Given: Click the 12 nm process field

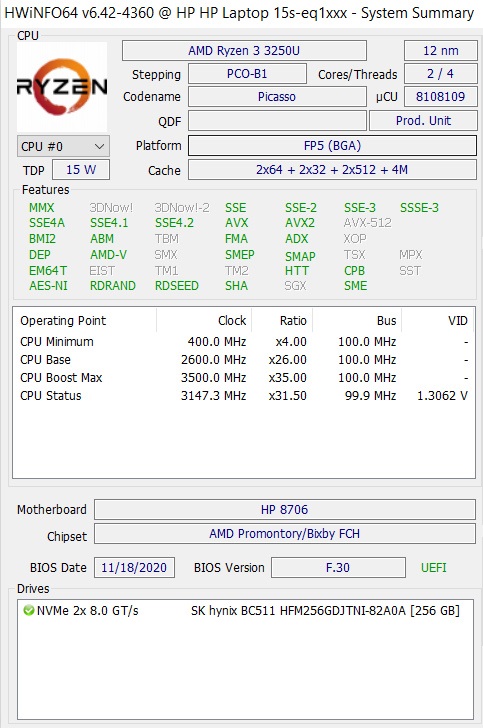Looking at the screenshot, I should [441, 51].
